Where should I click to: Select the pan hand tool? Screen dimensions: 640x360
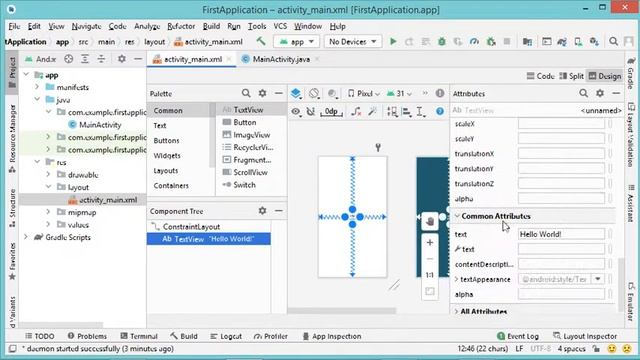(430, 221)
